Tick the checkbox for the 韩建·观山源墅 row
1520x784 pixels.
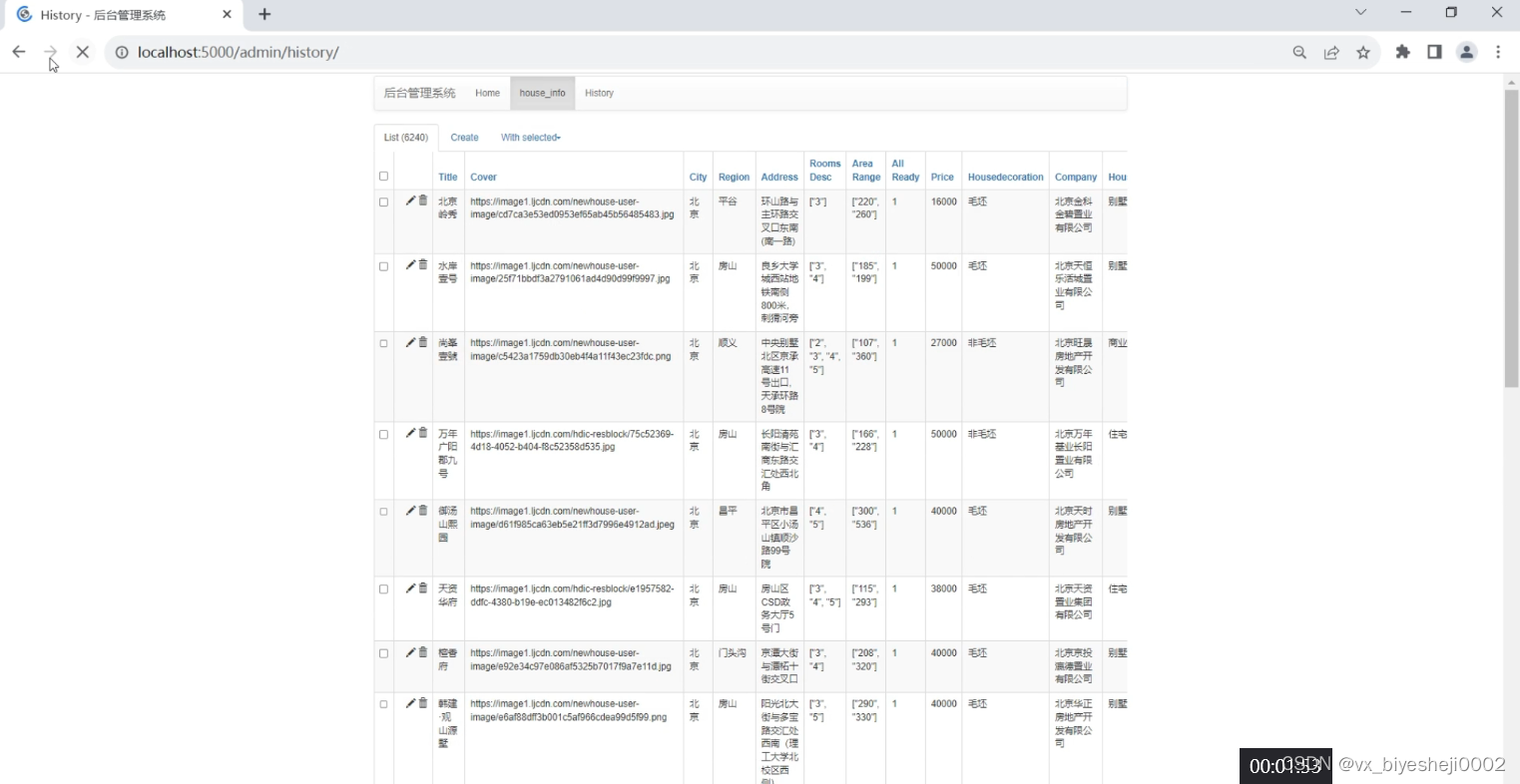pyautogui.click(x=383, y=704)
